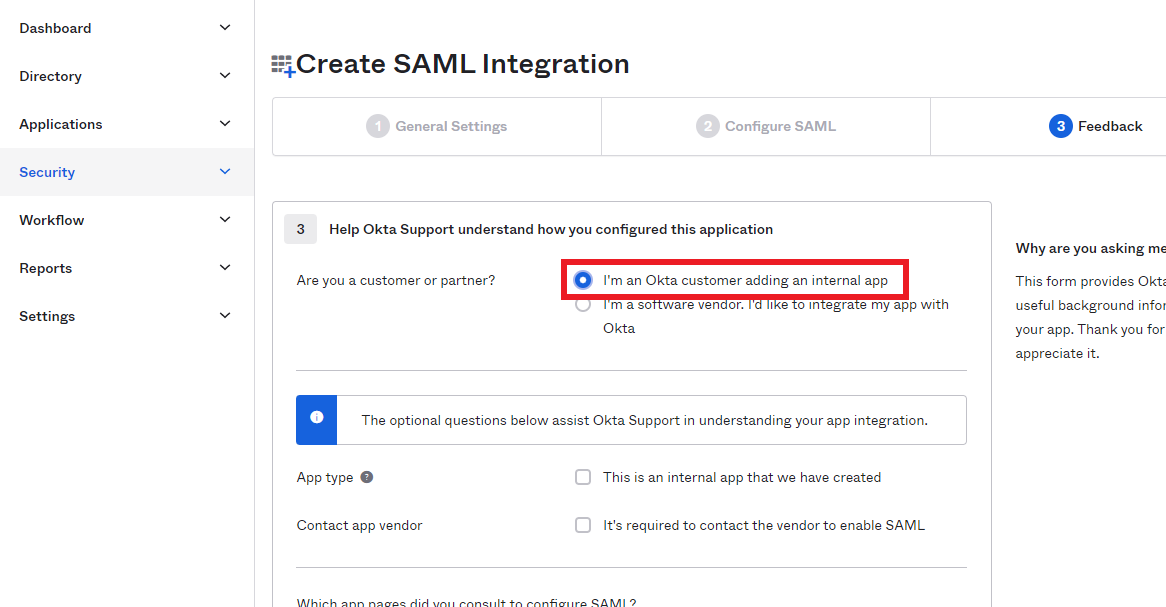This screenshot has width=1166, height=607.
Task: Collapse the Security section chevron
Action: pos(224,172)
